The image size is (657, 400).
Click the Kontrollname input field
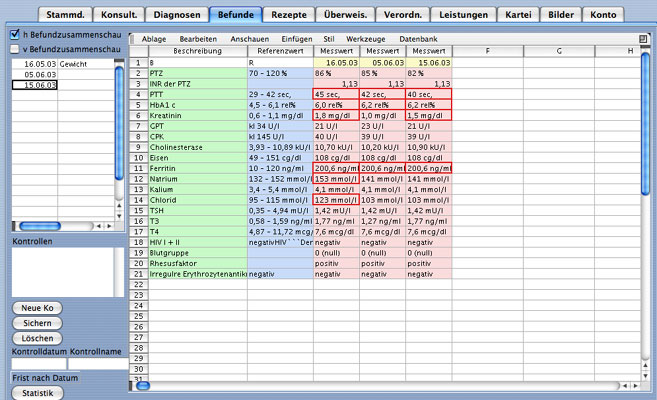98,364
